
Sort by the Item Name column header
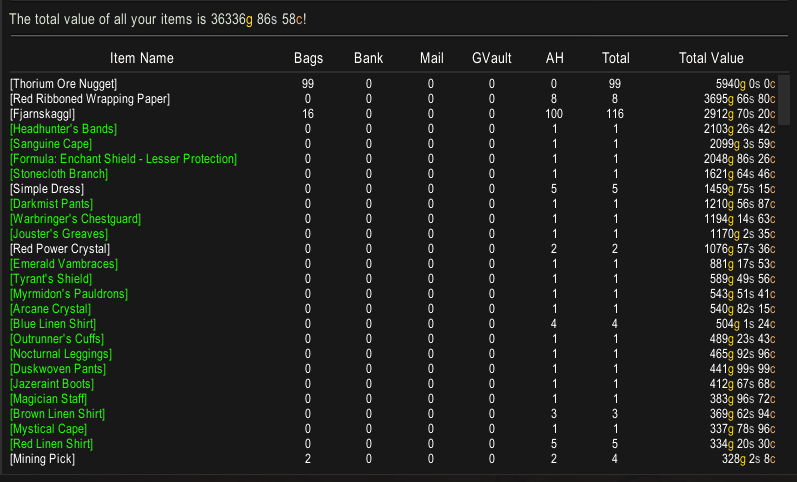[142, 58]
